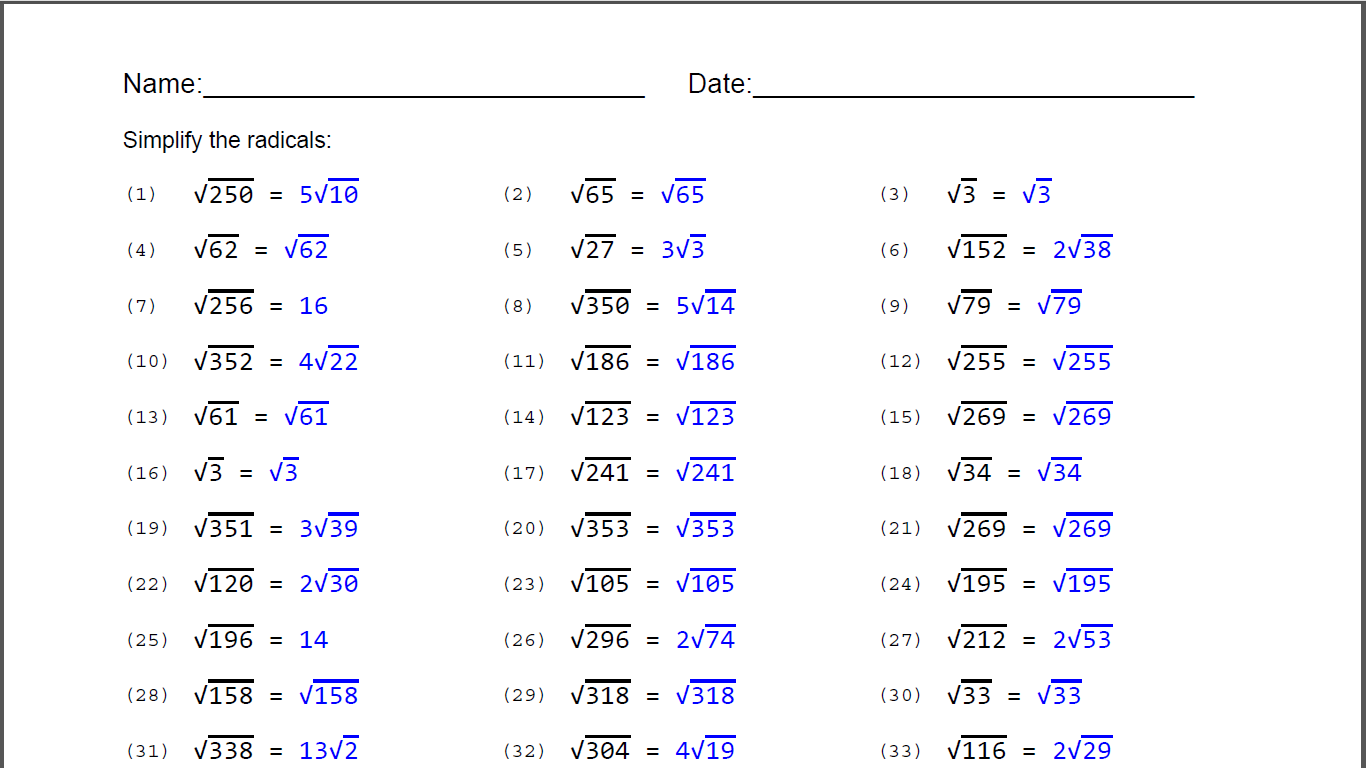Click the black radical √158
Viewport: 1366px width, 768px height.
(224, 695)
